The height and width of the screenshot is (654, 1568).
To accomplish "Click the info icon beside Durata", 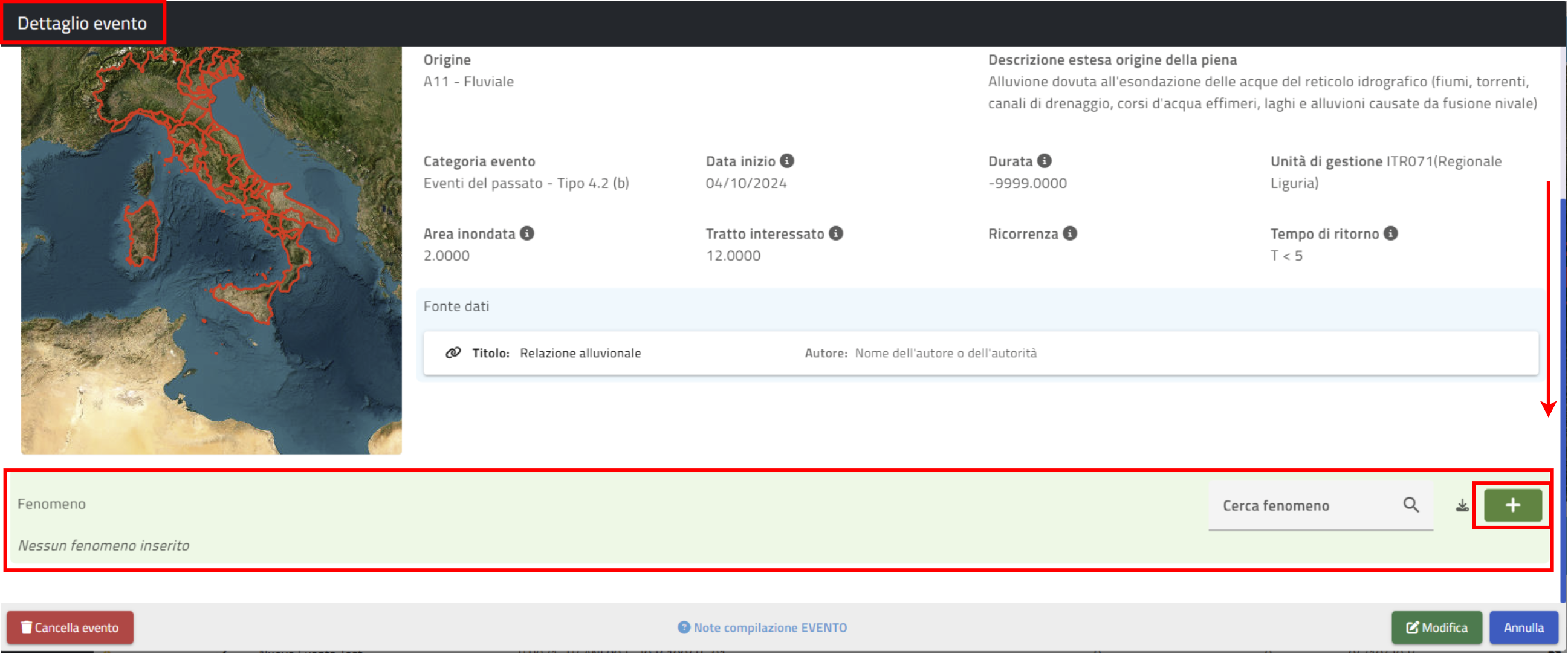I will (1044, 161).
